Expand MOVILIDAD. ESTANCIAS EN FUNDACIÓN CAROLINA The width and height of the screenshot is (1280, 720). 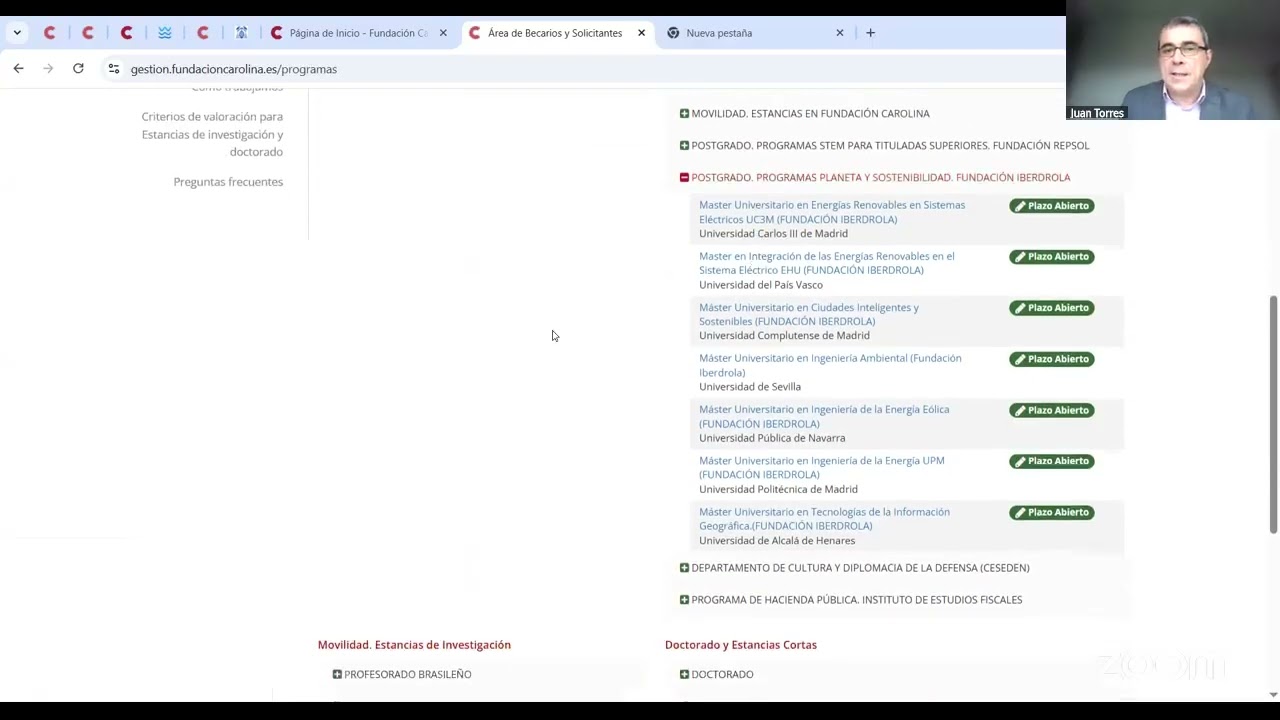pyautogui.click(x=804, y=114)
